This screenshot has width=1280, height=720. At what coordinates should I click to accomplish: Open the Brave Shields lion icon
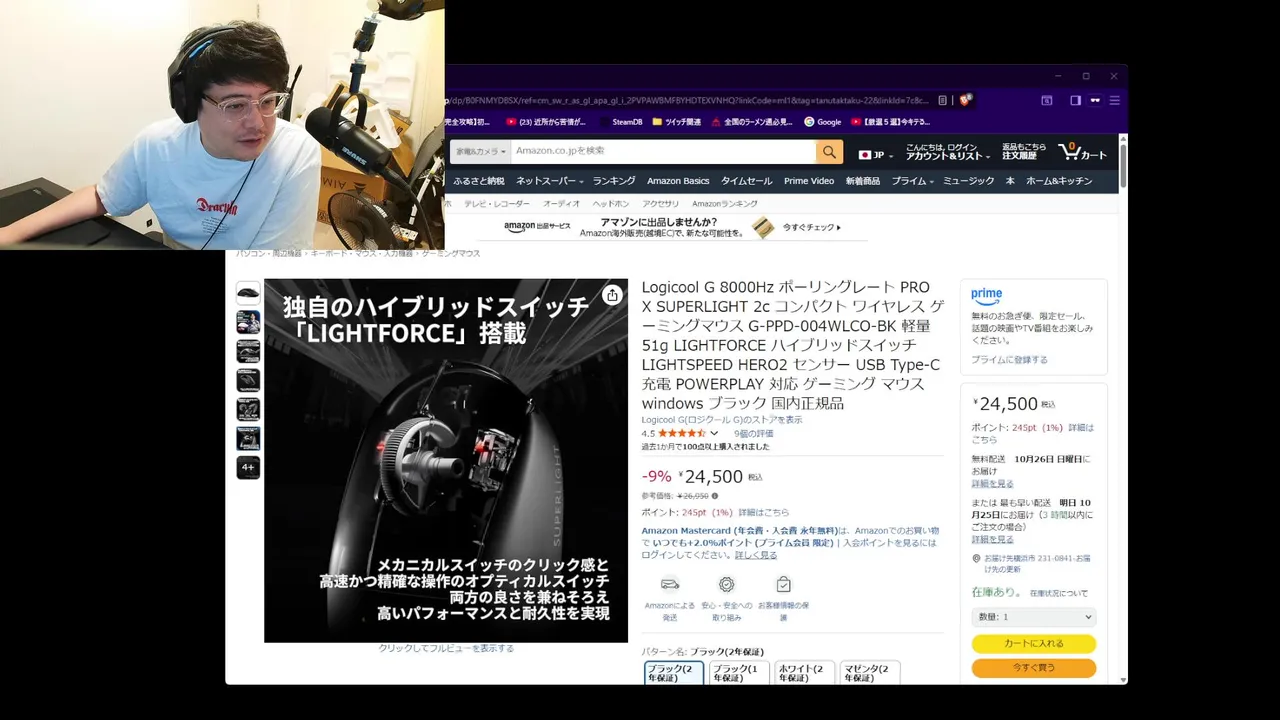965,100
